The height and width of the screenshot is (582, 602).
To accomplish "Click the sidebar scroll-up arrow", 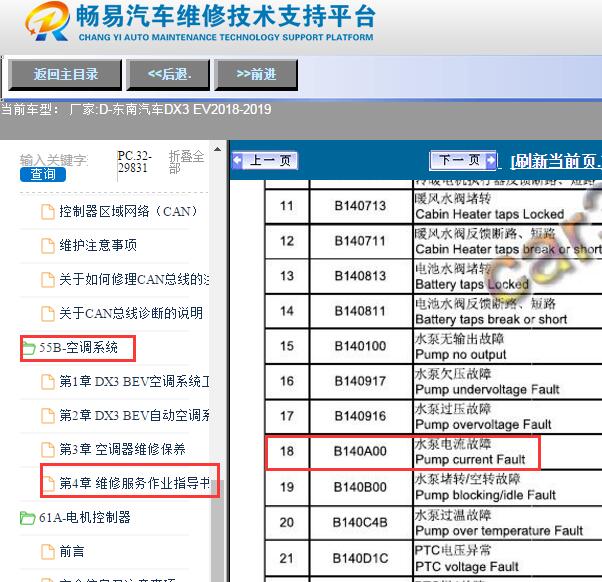I will click(217, 149).
